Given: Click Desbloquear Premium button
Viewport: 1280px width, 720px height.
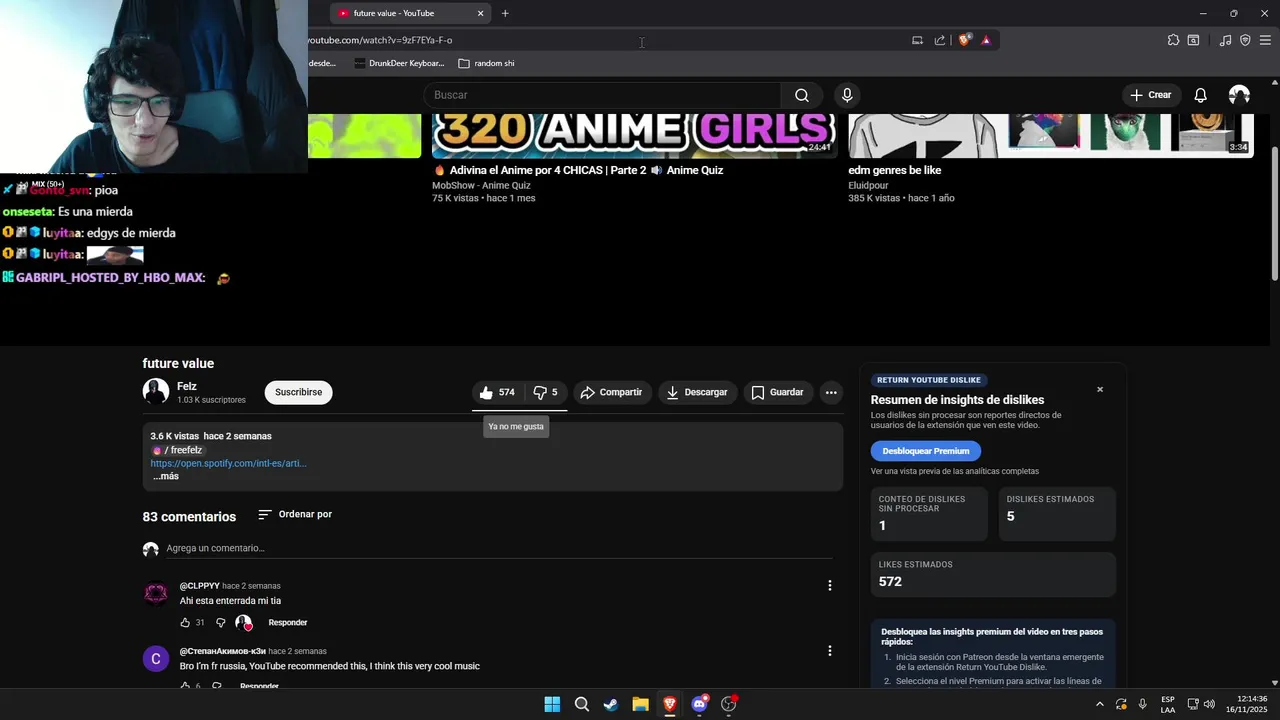Looking at the screenshot, I should (x=926, y=451).
